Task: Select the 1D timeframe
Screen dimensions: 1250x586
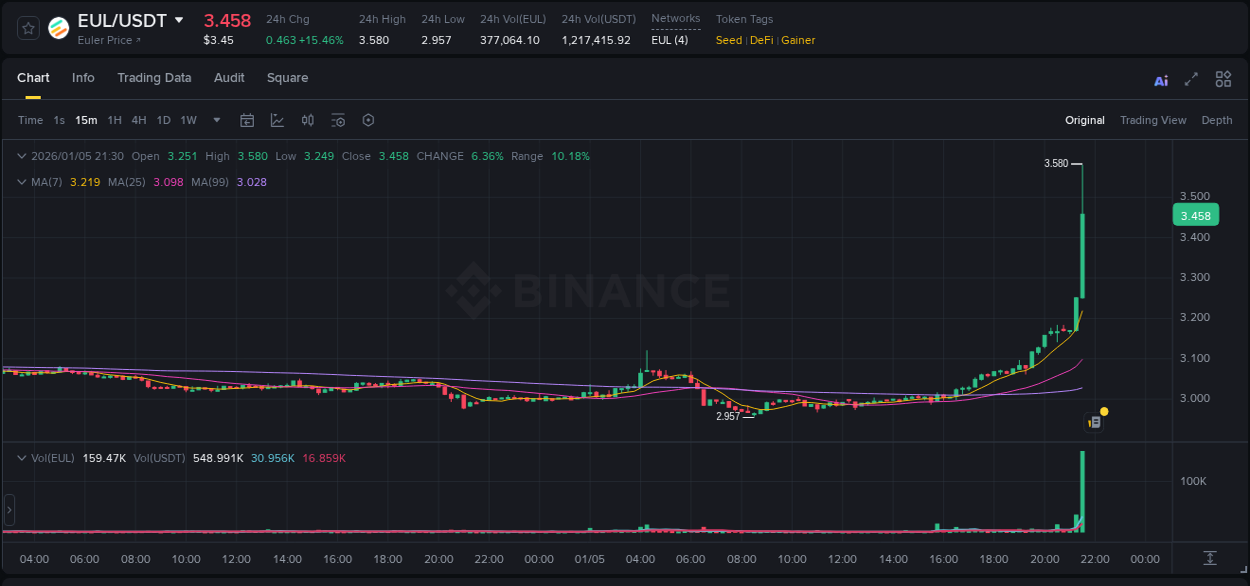Action: point(163,120)
